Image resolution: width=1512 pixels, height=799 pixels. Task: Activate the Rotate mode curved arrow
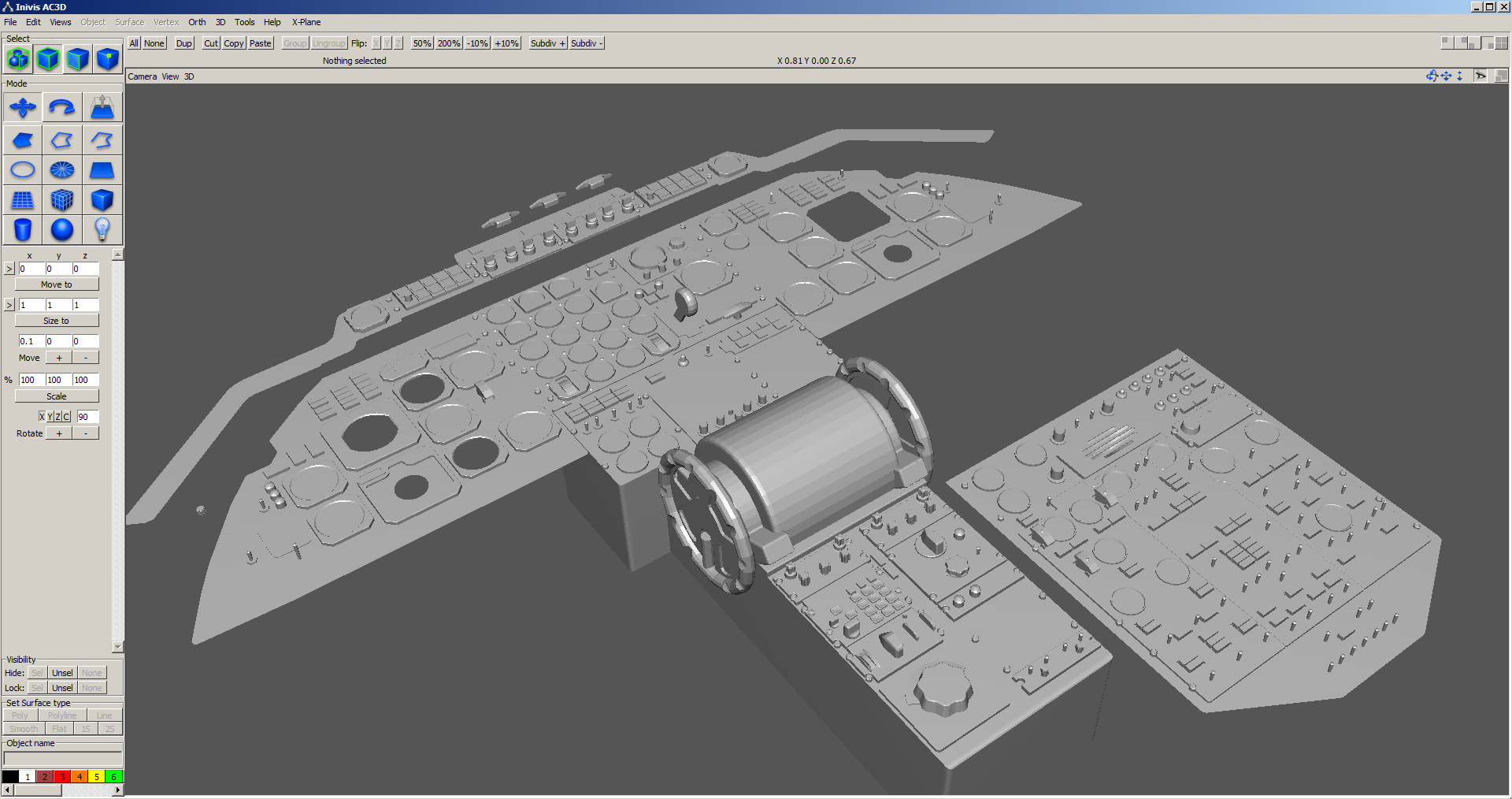tap(62, 107)
